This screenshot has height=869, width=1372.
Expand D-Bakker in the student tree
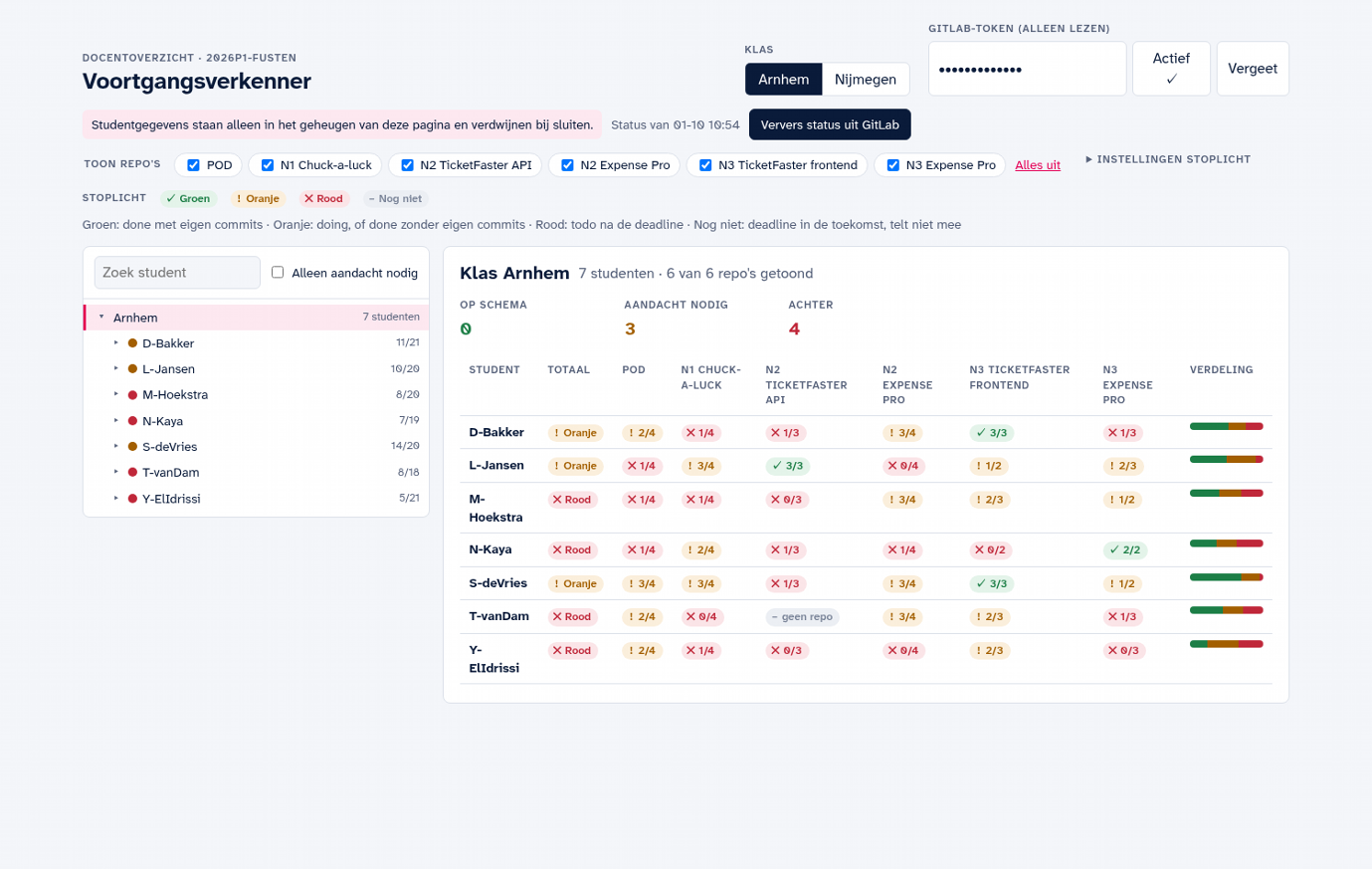(x=116, y=343)
